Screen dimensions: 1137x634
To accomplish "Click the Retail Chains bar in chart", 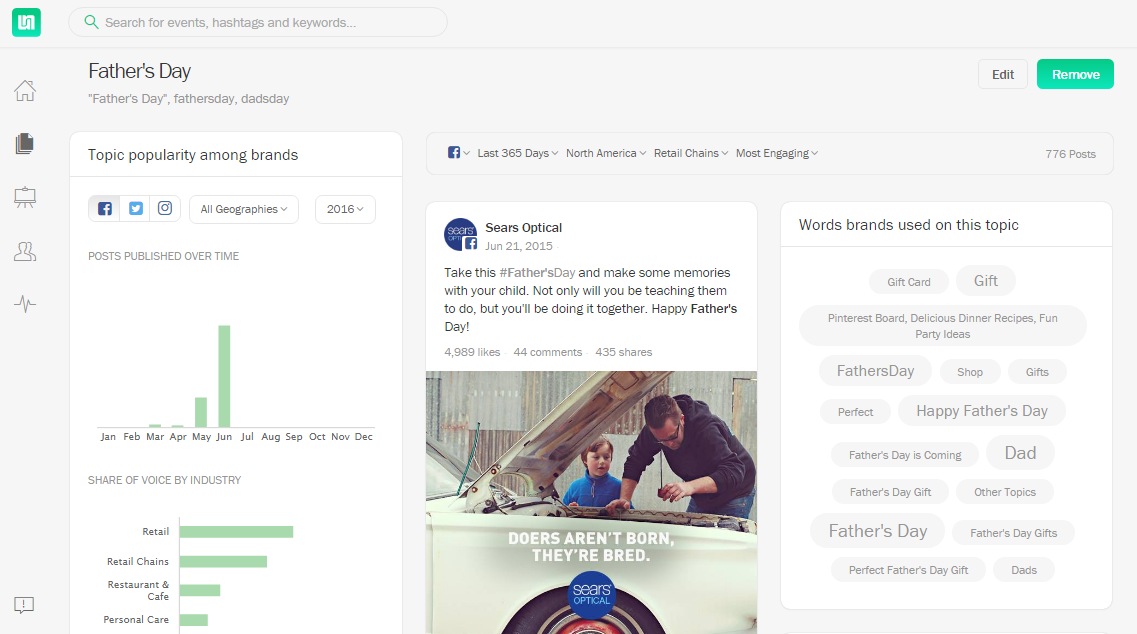I will [223, 561].
